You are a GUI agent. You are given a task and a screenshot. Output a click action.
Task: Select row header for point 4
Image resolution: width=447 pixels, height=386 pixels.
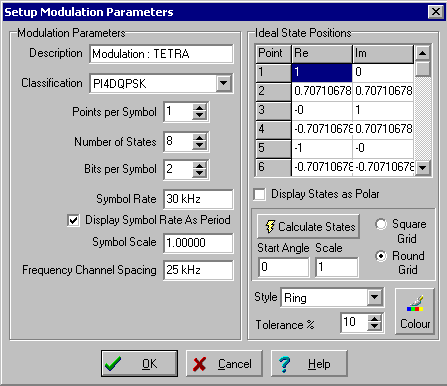pyautogui.click(x=273, y=129)
